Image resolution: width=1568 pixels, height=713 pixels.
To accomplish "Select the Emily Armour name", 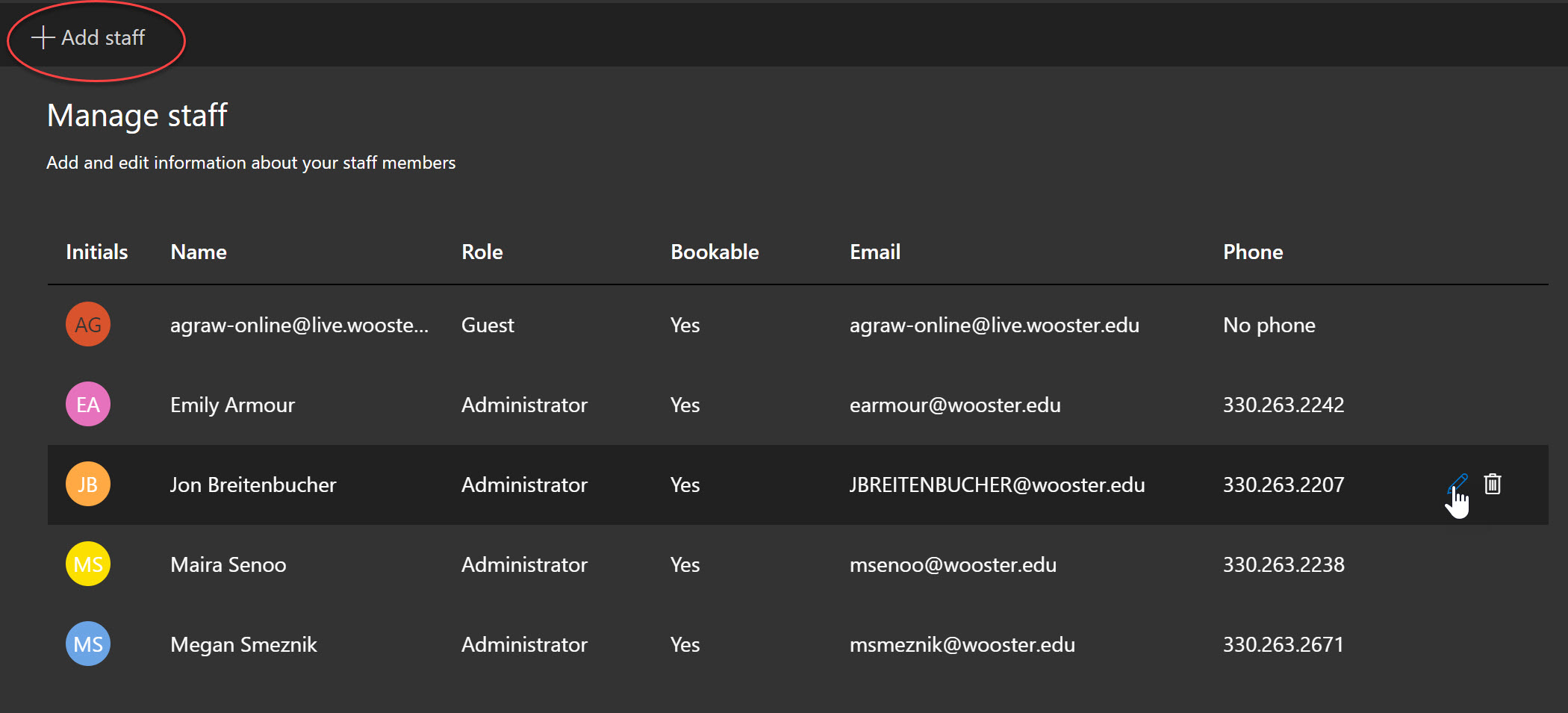I will (x=232, y=405).
